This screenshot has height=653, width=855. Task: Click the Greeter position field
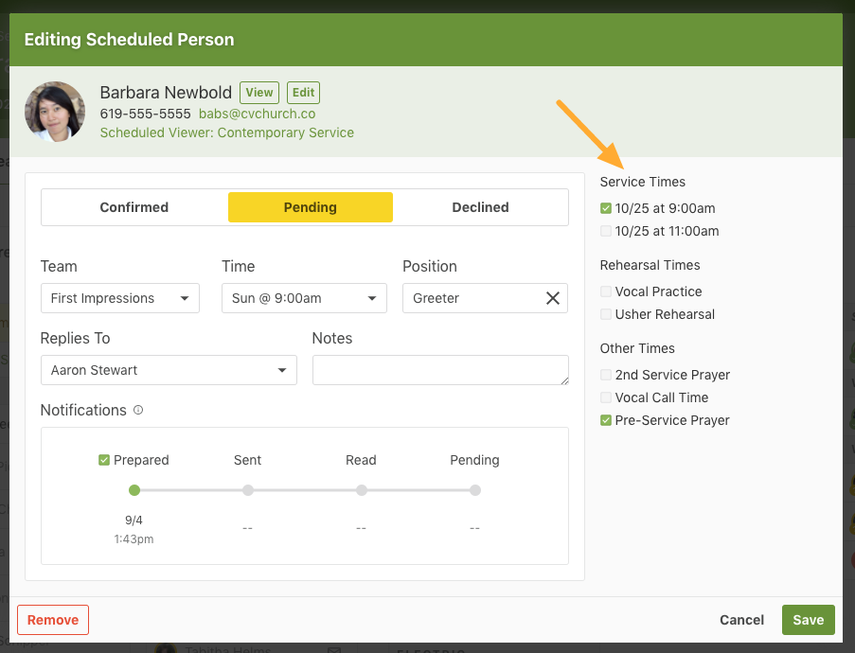coord(485,298)
